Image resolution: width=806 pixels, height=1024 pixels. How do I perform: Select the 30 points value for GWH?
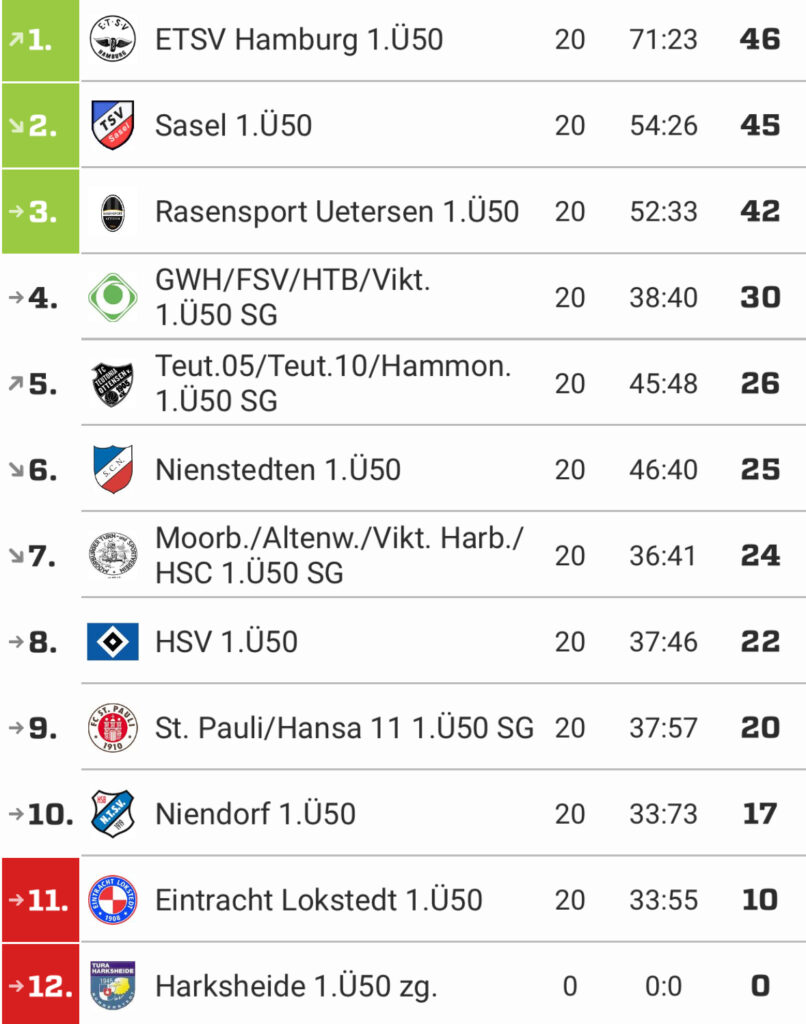coord(760,297)
